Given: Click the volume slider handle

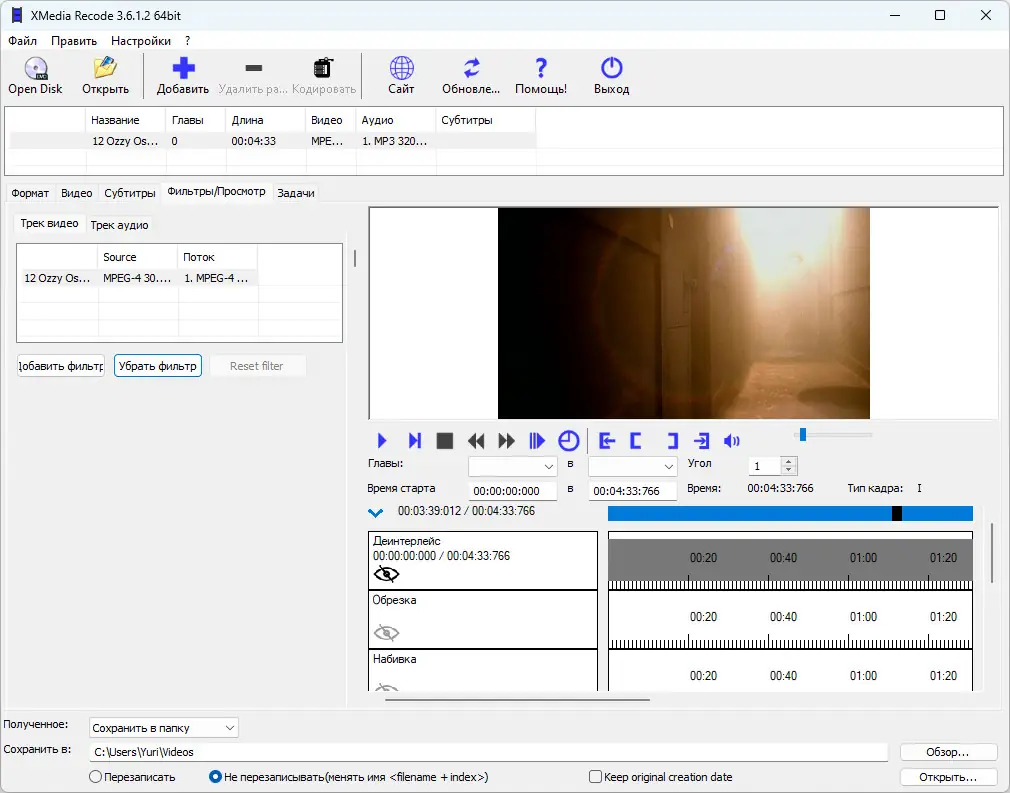Looking at the screenshot, I should coord(802,434).
